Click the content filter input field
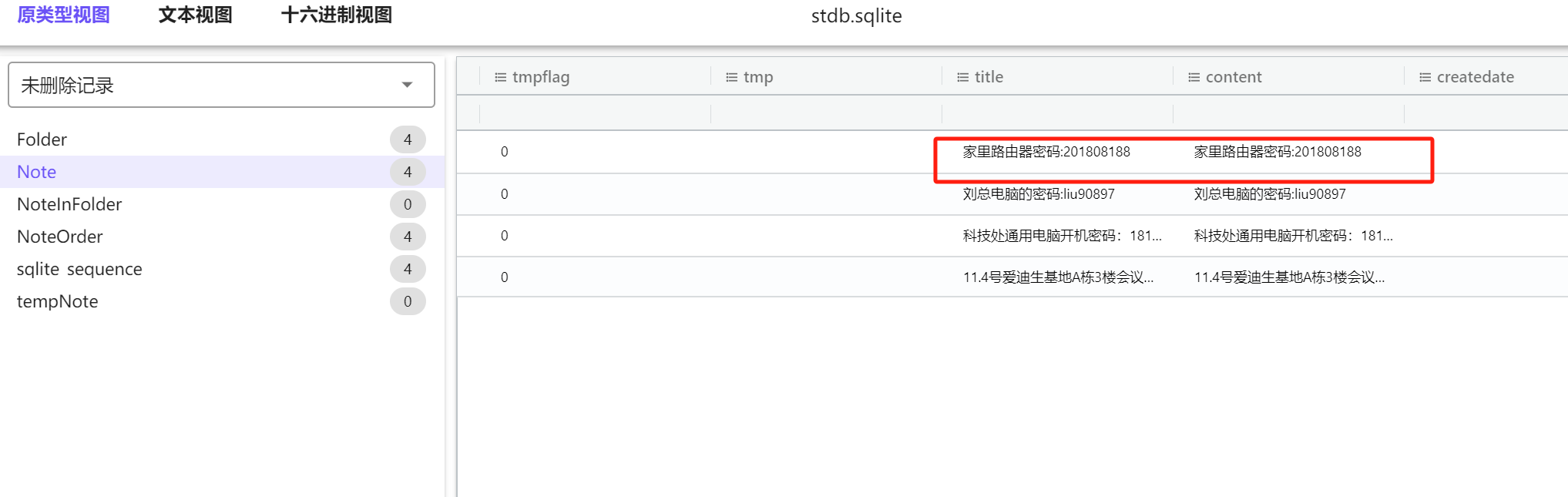1568x497 pixels. coord(1288,114)
